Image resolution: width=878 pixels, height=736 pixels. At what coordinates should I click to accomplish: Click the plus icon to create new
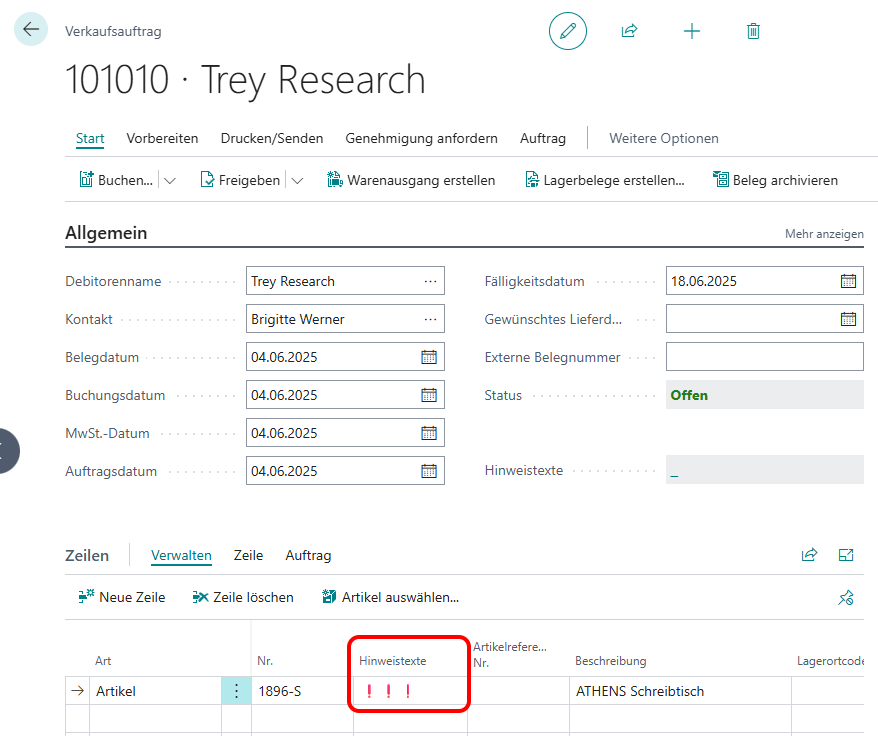692,31
